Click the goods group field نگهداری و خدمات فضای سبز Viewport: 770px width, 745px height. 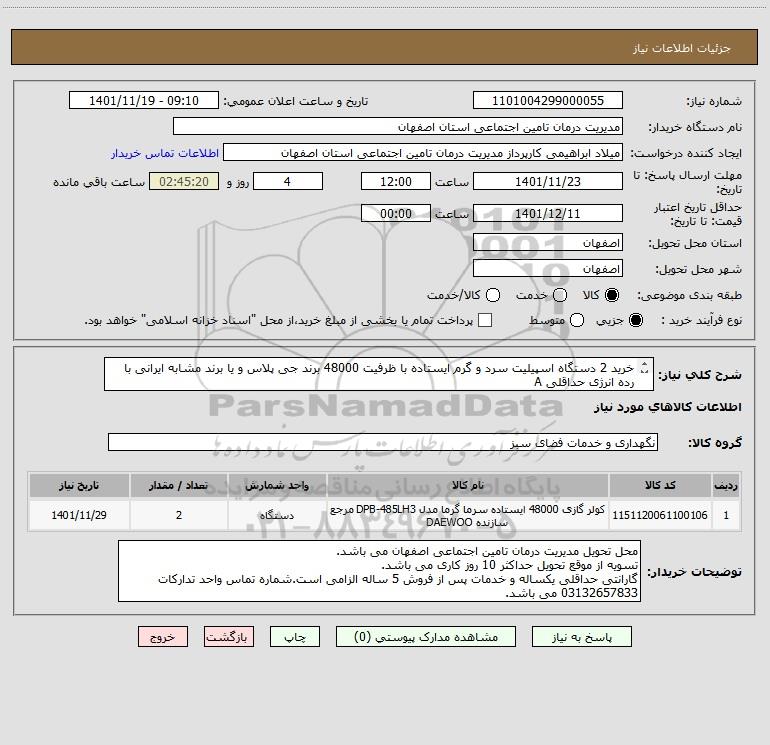pyautogui.click(x=383, y=442)
